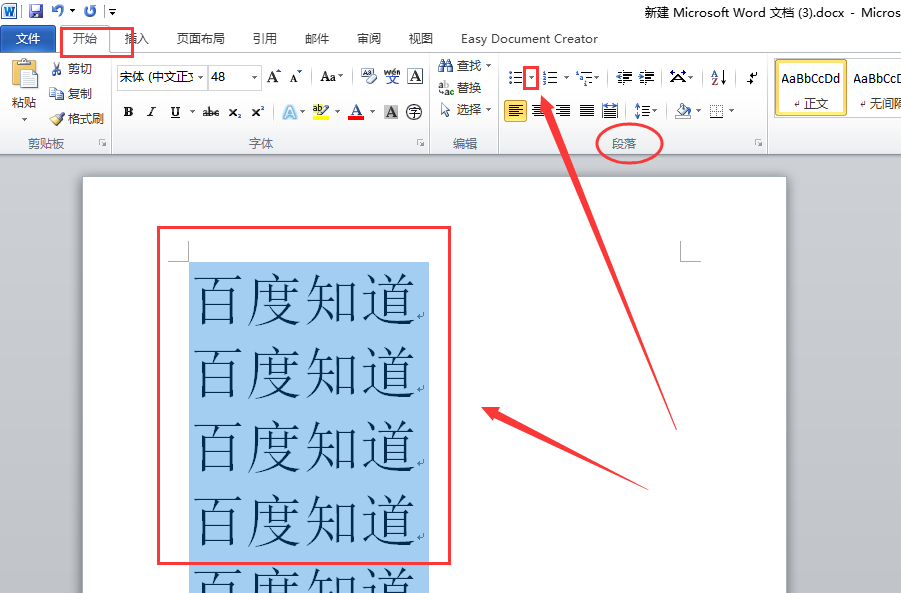Click 复制 copy button
This screenshot has height=593, width=901.
(71, 93)
